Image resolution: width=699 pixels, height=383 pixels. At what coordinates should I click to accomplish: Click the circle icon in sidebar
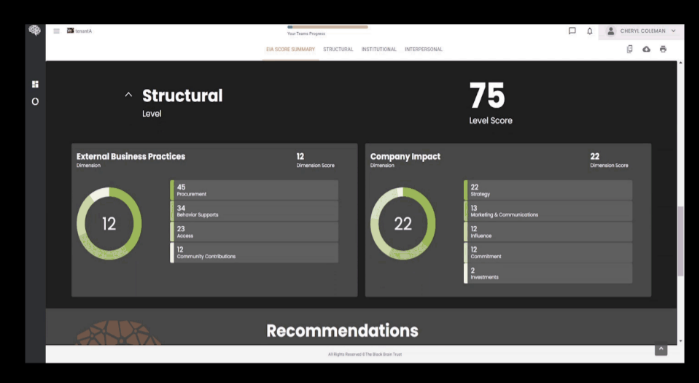point(35,102)
